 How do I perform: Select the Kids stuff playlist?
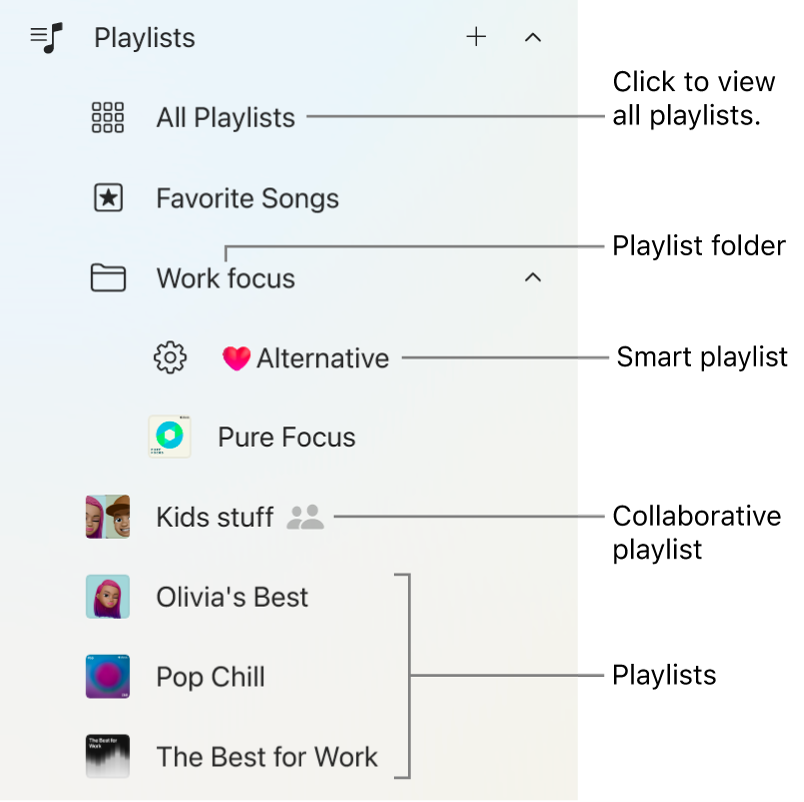point(214,517)
